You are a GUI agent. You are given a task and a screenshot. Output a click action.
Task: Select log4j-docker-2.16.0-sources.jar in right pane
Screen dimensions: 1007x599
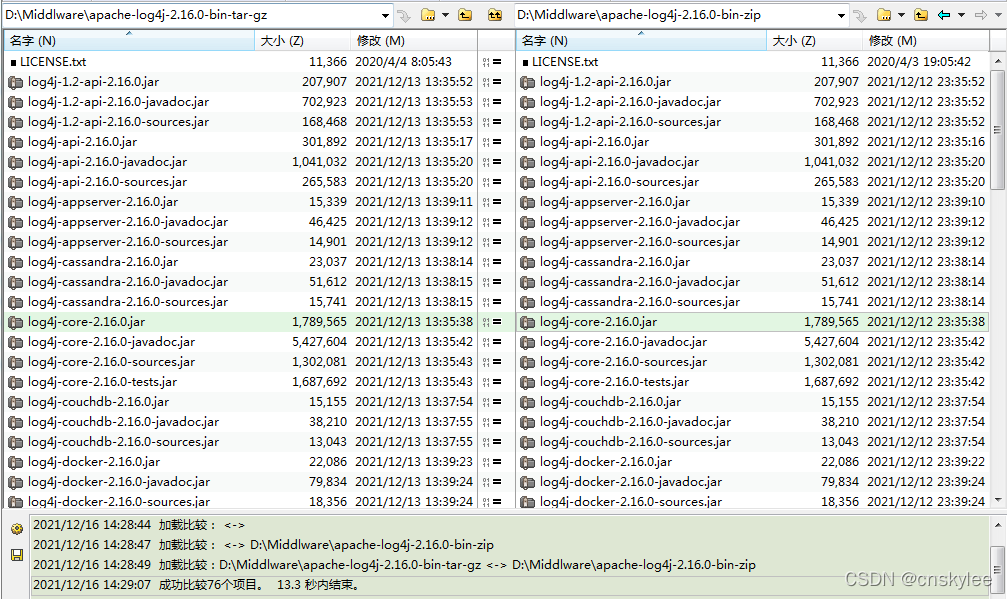coord(631,501)
